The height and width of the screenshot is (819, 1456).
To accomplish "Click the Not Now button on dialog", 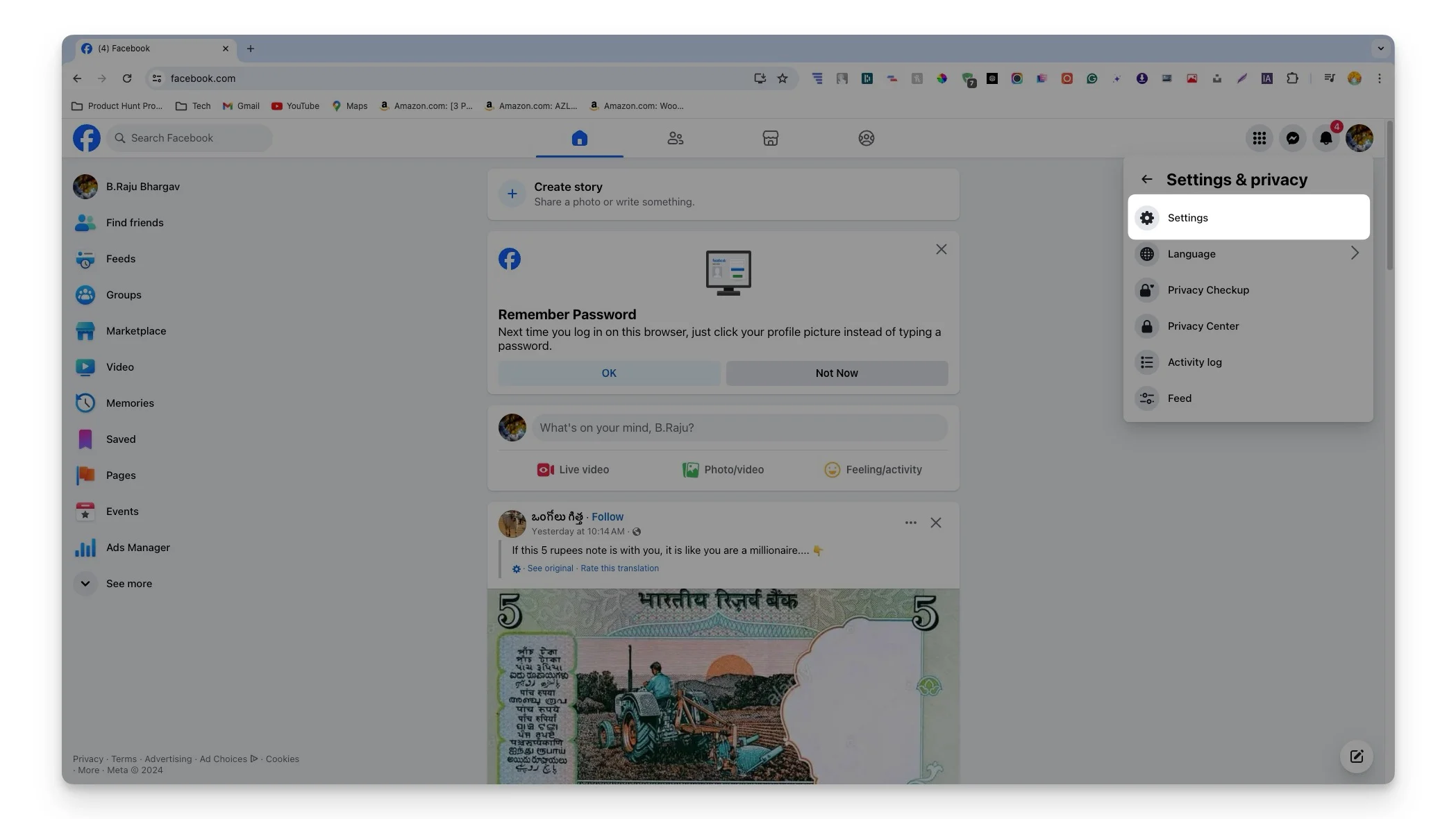I will pos(837,373).
